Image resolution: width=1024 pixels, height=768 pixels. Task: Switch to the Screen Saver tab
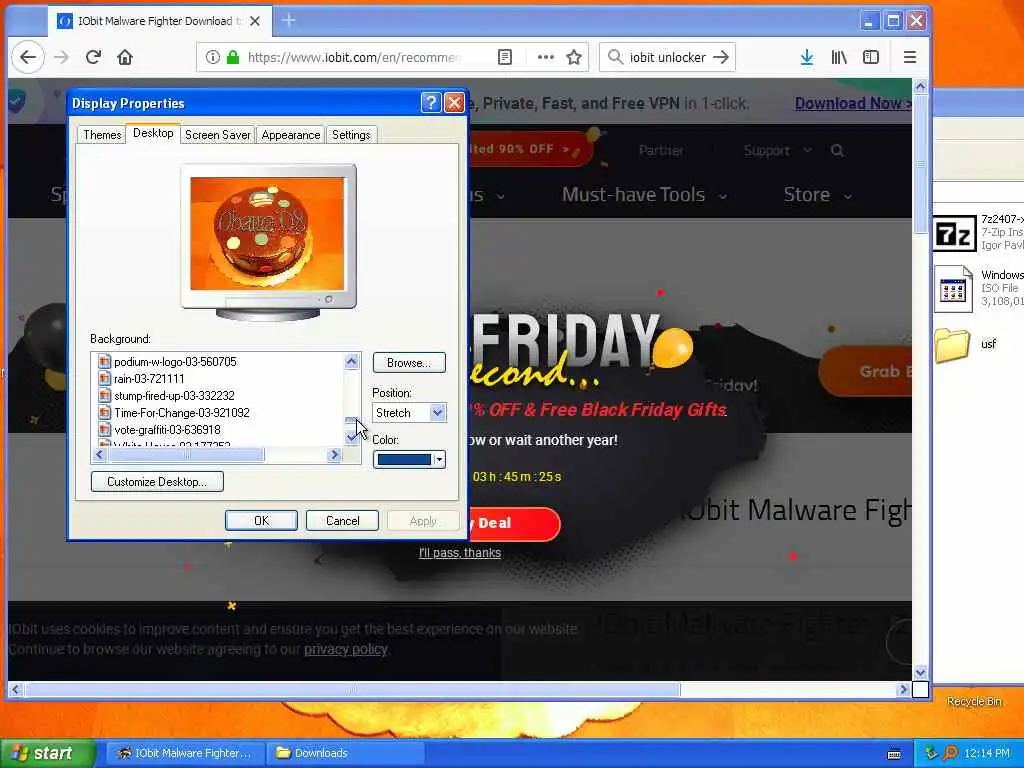coord(217,135)
